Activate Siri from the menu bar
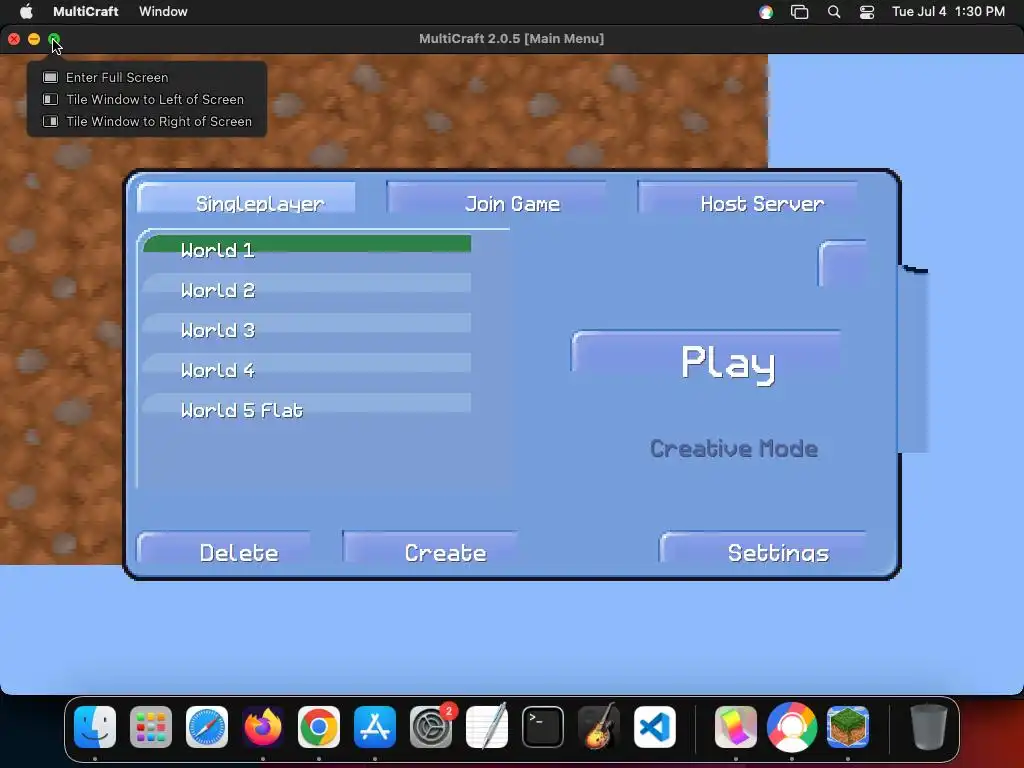Screen dimensions: 1024x768 point(766,12)
